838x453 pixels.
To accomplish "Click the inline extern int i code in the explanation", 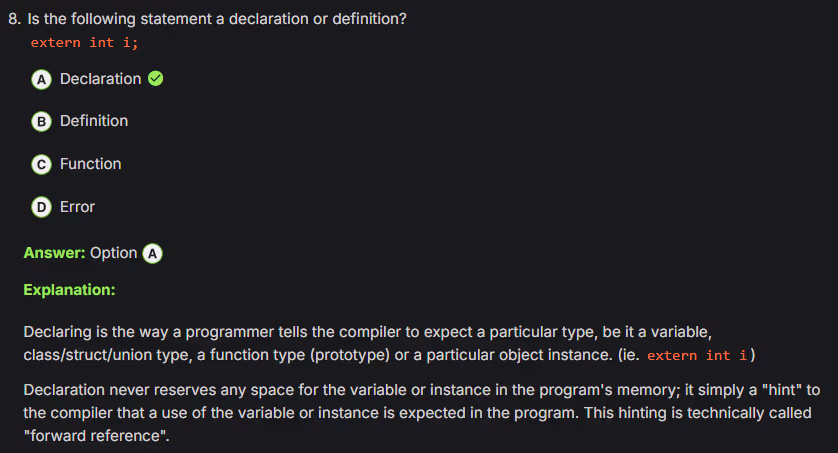I will 698,355.
